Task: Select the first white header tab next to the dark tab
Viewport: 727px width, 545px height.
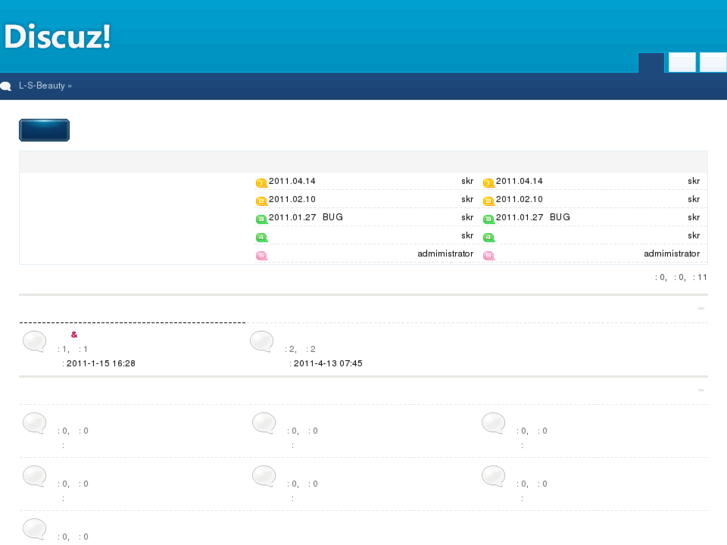Action: tap(682, 62)
